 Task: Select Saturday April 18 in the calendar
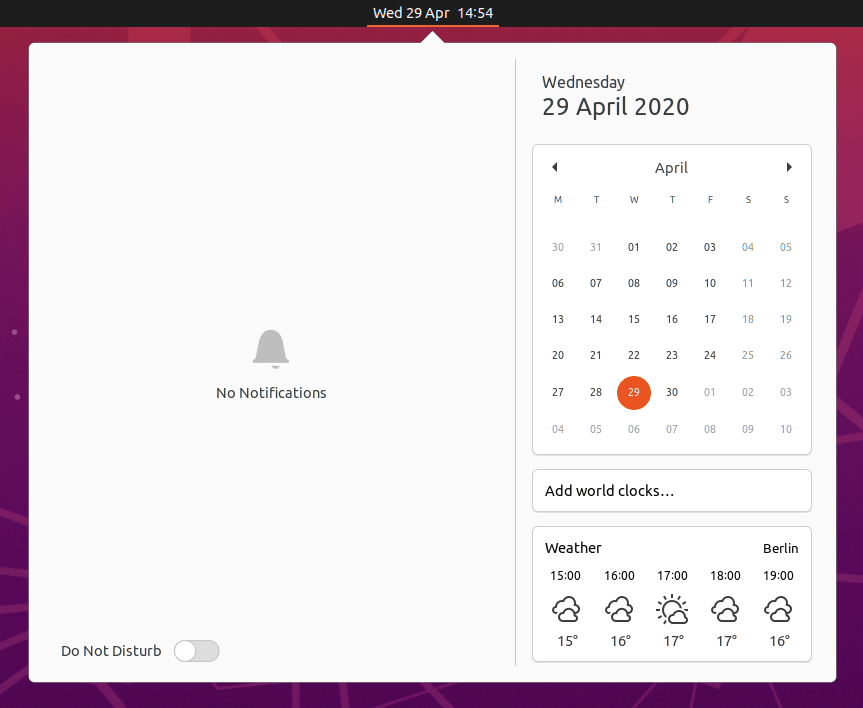tap(748, 319)
